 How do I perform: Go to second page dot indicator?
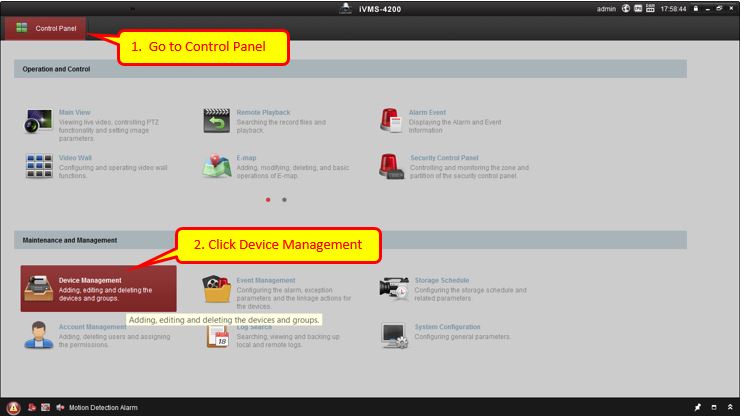coord(284,199)
